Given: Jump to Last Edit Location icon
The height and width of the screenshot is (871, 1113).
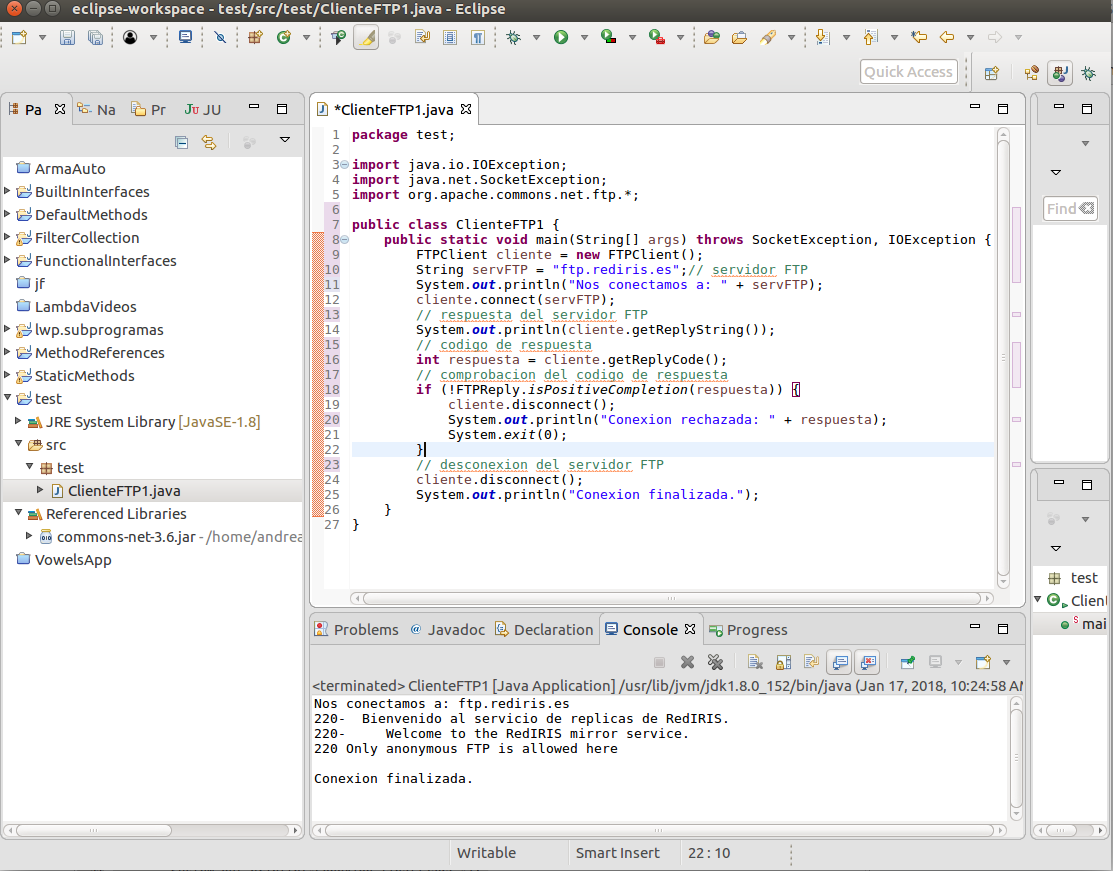Looking at the screenshot, I should pyautogui.click(x=919, y=37).
